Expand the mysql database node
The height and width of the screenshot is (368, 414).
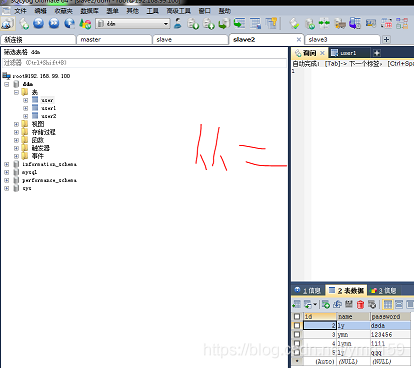click(7, 172)
